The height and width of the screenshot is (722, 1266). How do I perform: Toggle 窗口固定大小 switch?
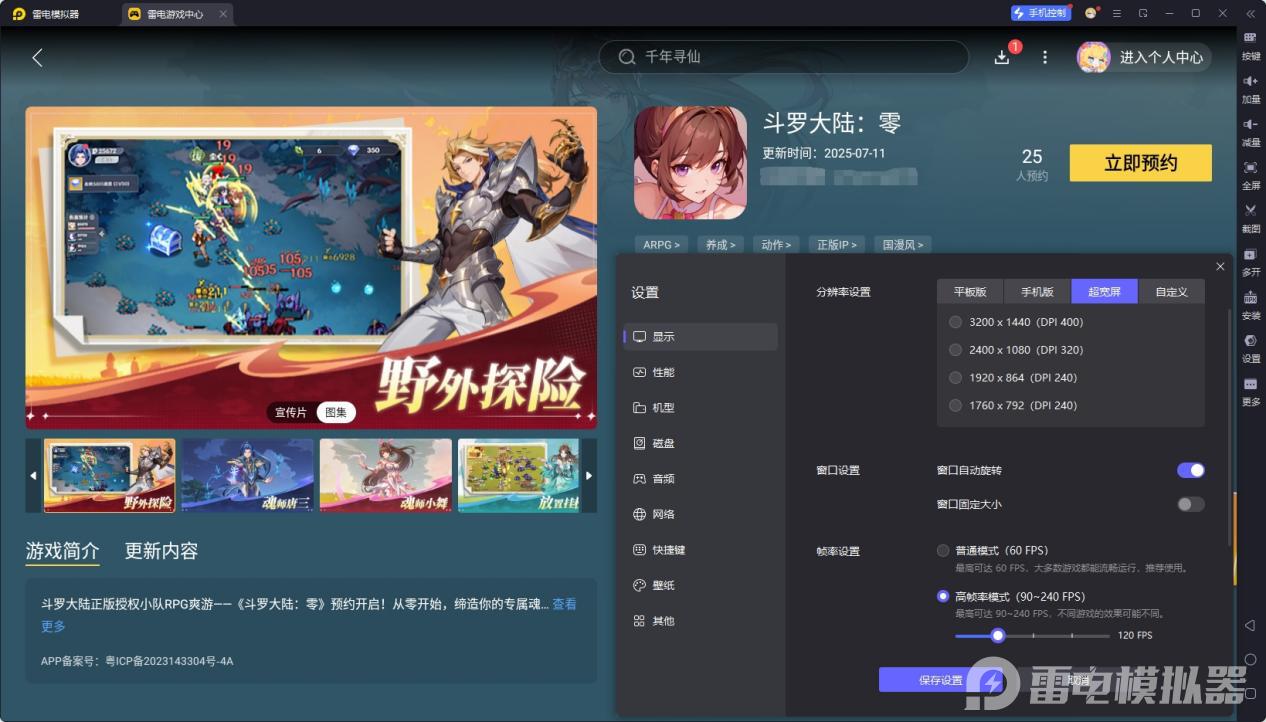[x=1191, y=504]
